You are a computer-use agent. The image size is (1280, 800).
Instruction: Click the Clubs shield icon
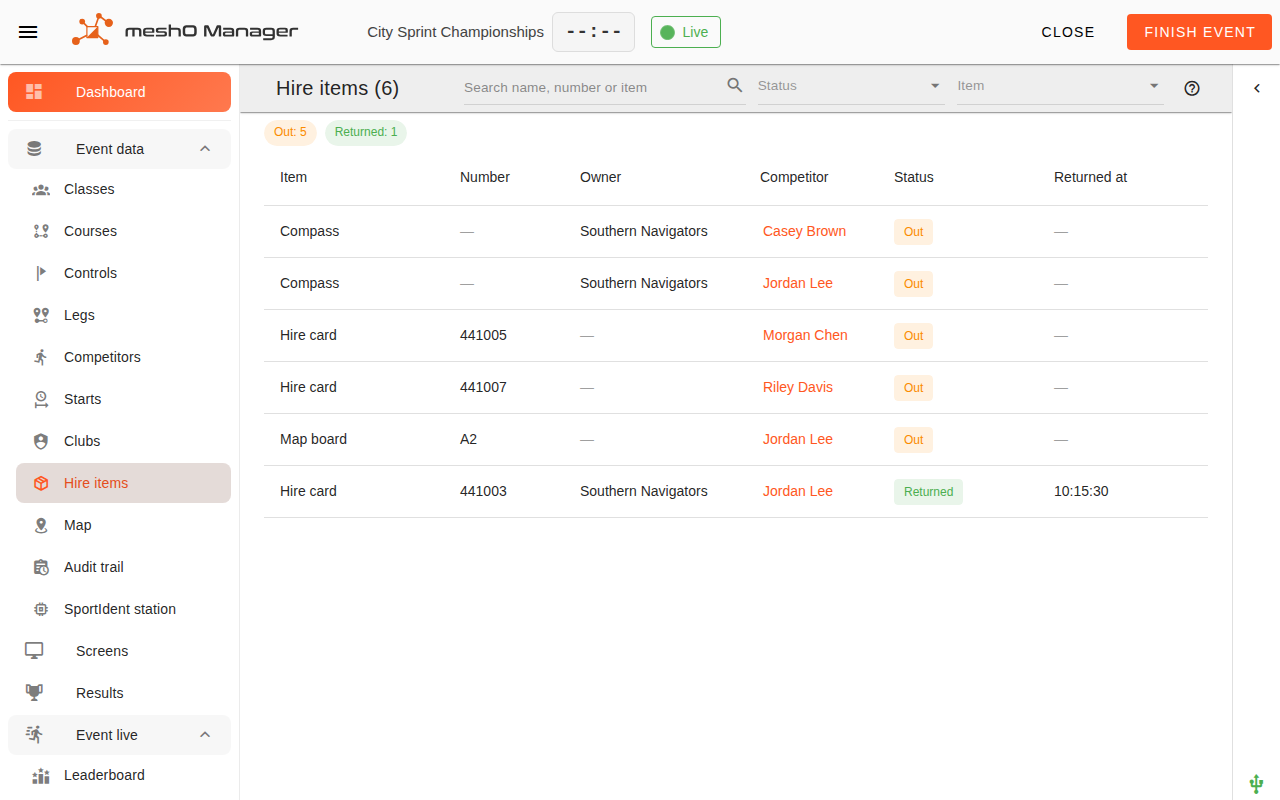(x=41, y=441)
